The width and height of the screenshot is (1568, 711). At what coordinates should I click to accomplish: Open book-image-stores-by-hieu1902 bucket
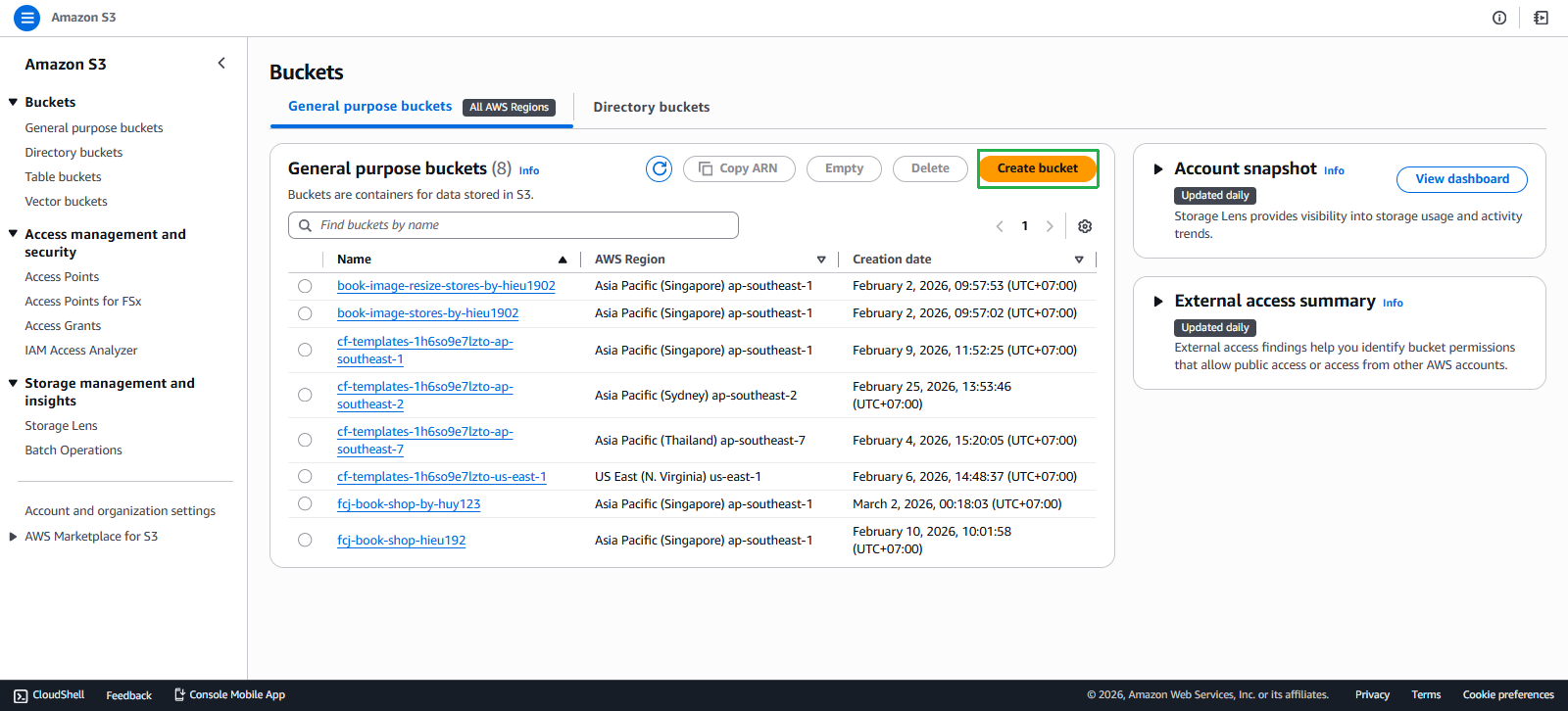click(428, 313)
